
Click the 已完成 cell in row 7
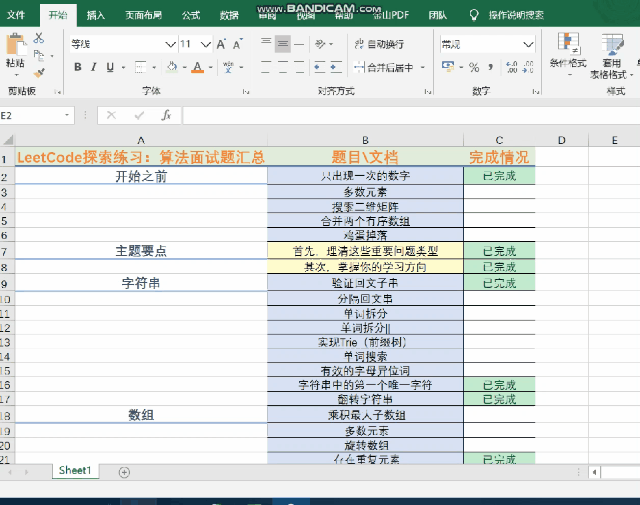click(x=499, y=251)
